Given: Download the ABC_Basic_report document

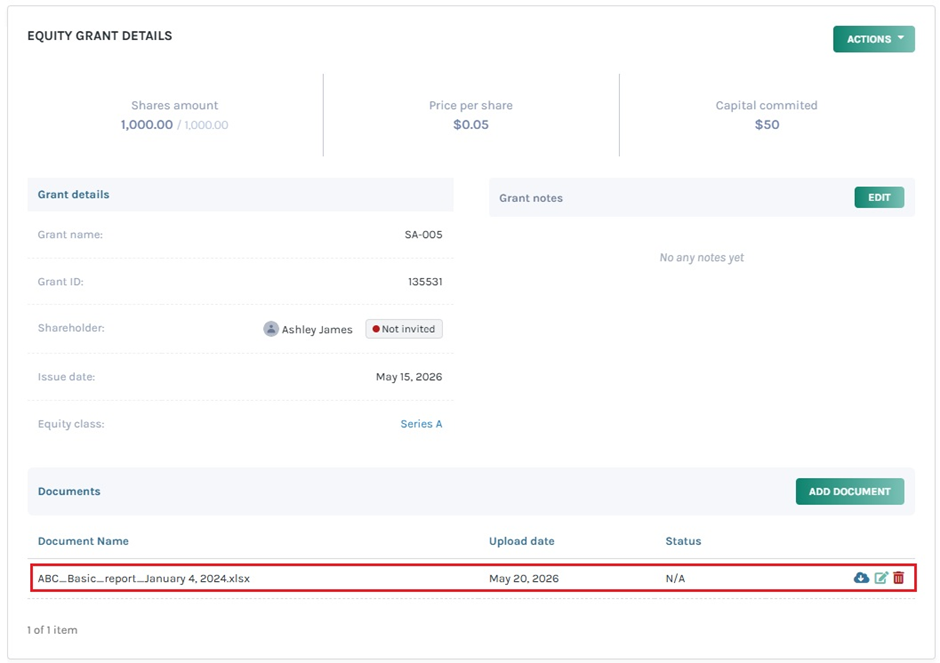Looking at the screenshot, I should coord(861,578).
